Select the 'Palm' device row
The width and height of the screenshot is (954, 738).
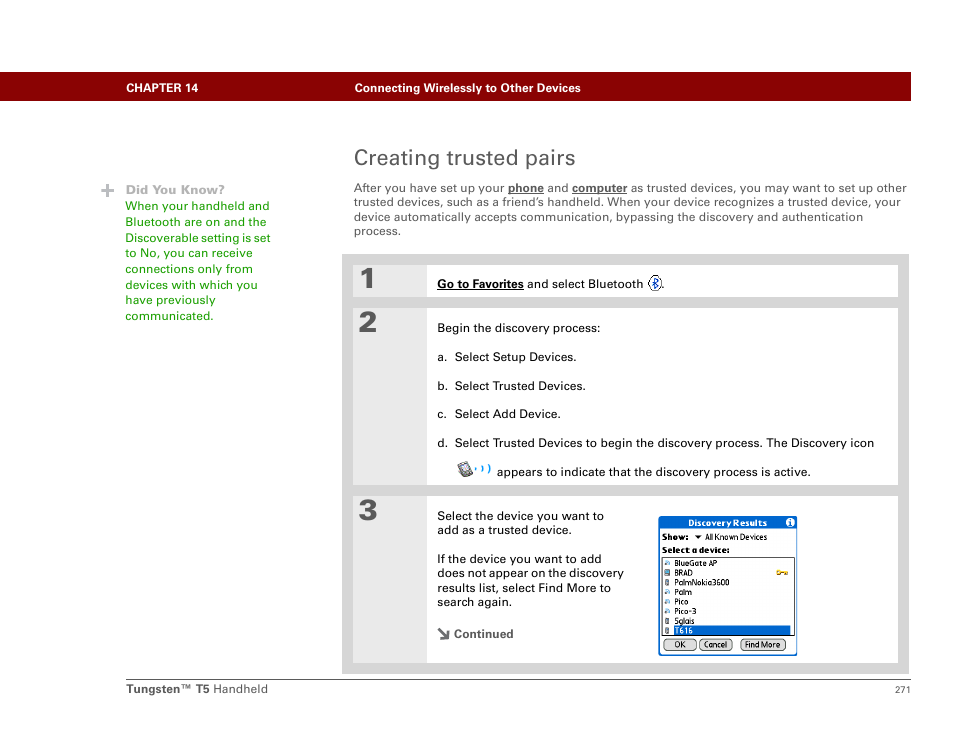click(727, 592)
